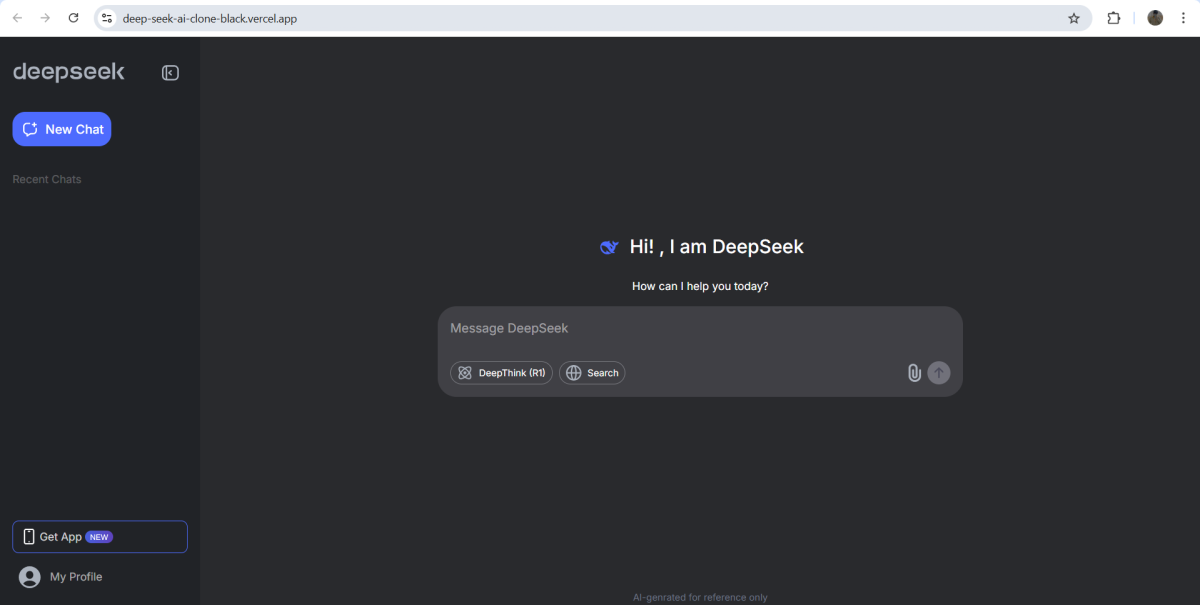The image size is (1200, 605).
Task: Click the Get App button
Action: click(x=100, y=537)
